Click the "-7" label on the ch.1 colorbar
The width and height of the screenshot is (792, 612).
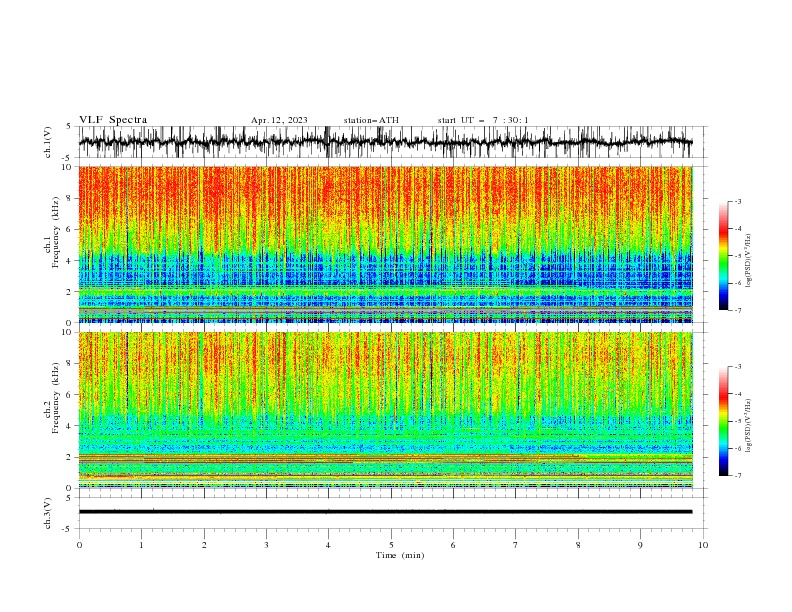[738, 310]
